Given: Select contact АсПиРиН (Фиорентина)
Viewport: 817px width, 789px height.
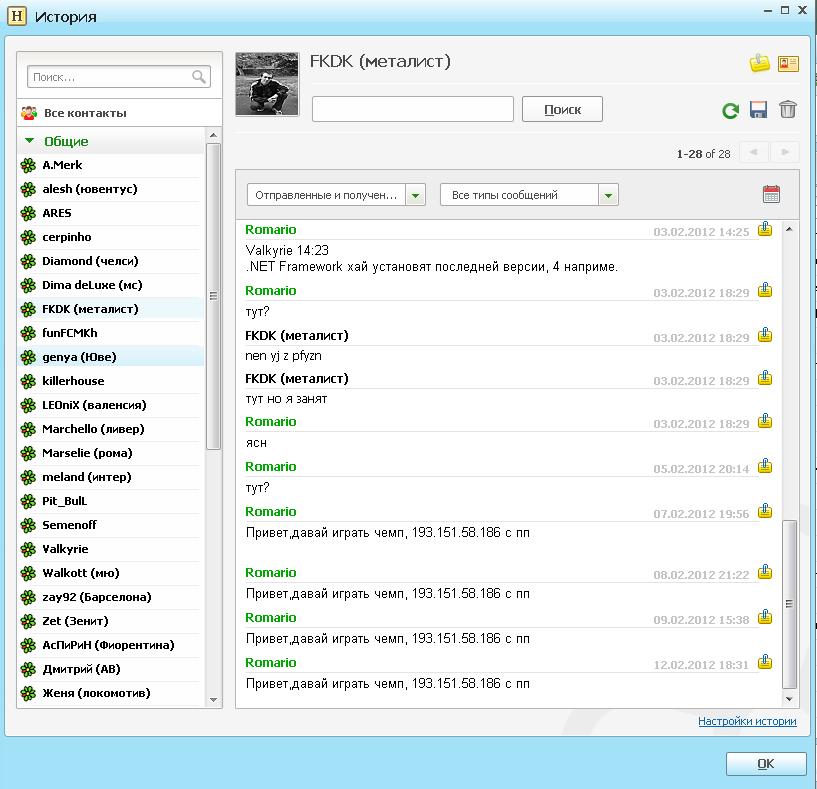Looking at the screenshot, I should 110,645.
